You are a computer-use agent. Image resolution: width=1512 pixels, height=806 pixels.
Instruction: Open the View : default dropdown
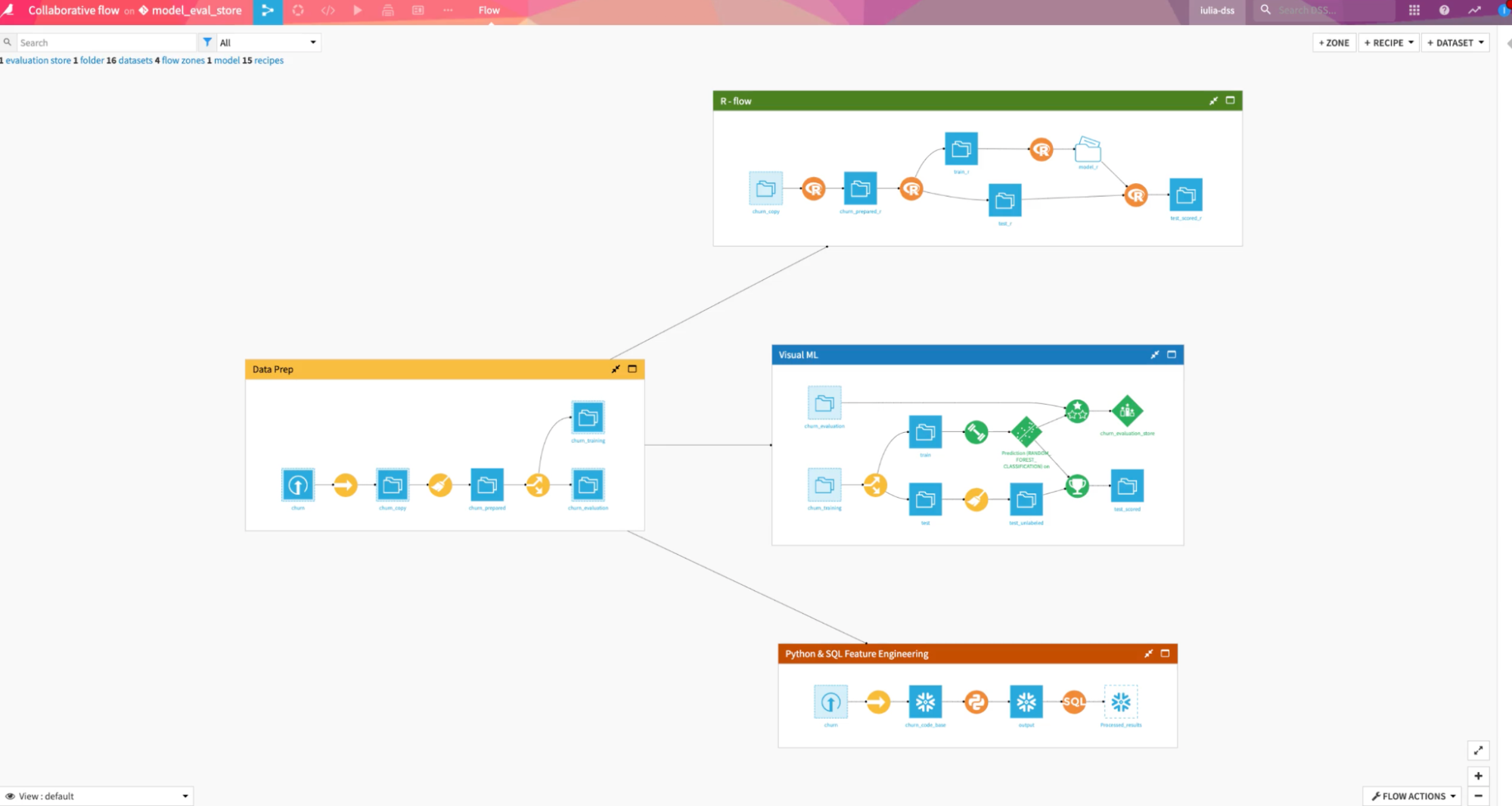[96, 795]
